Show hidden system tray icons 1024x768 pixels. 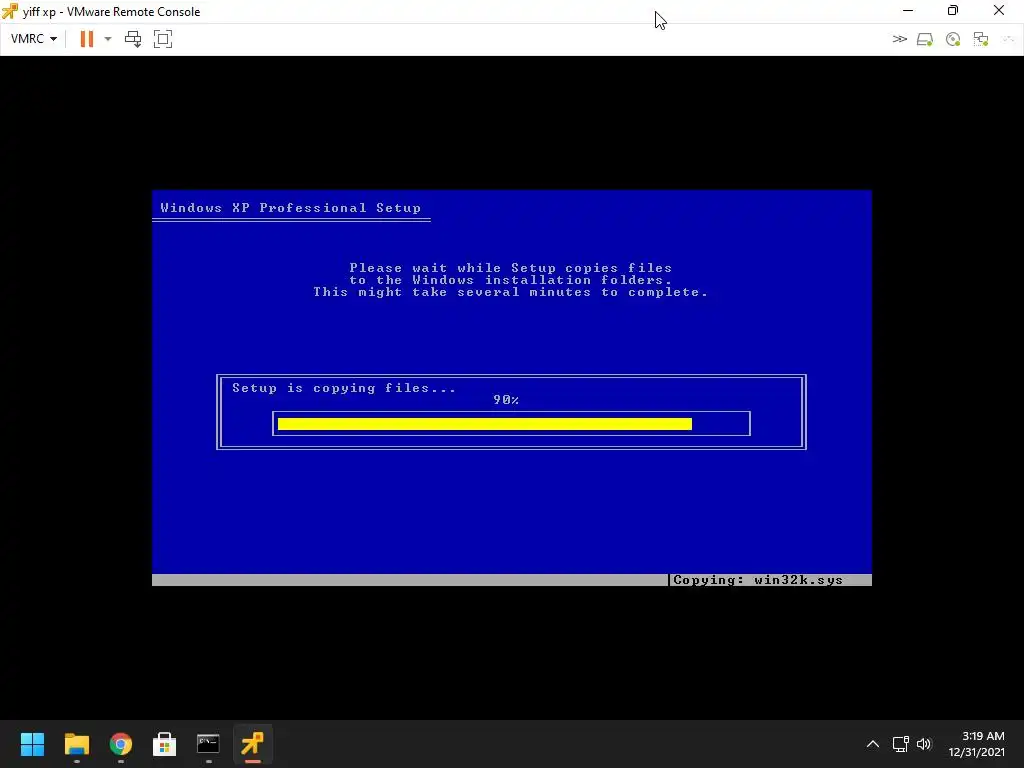tap(872, 744)
